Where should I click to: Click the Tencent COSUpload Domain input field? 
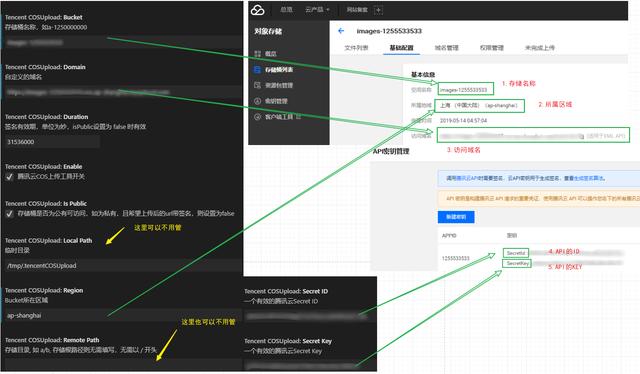coord(123,92)
